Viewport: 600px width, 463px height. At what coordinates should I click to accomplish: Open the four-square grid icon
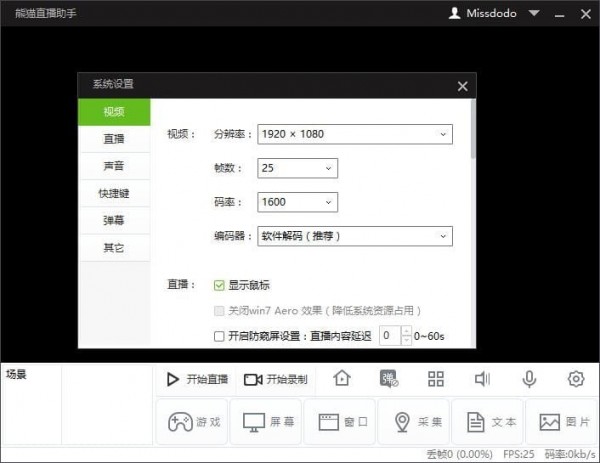click(435, 379)
